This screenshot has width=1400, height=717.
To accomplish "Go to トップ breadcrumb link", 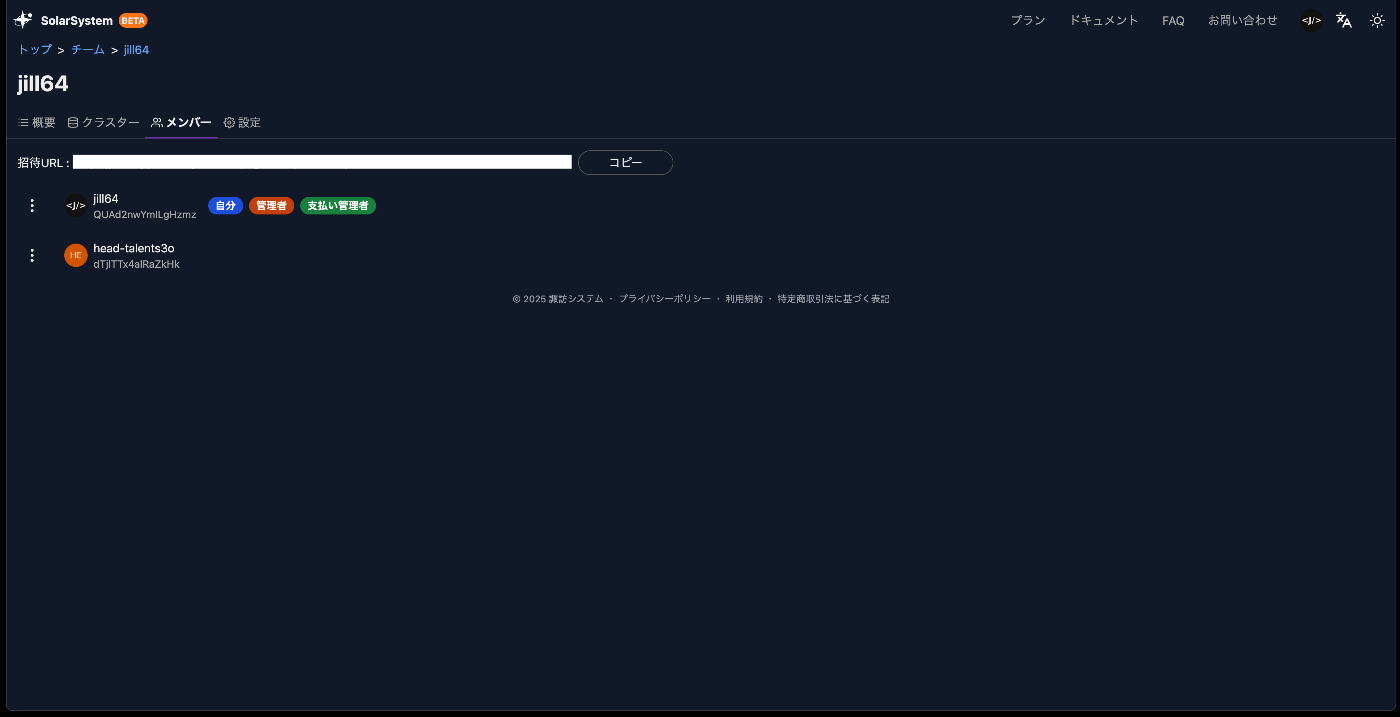I will tap(35, 49).
